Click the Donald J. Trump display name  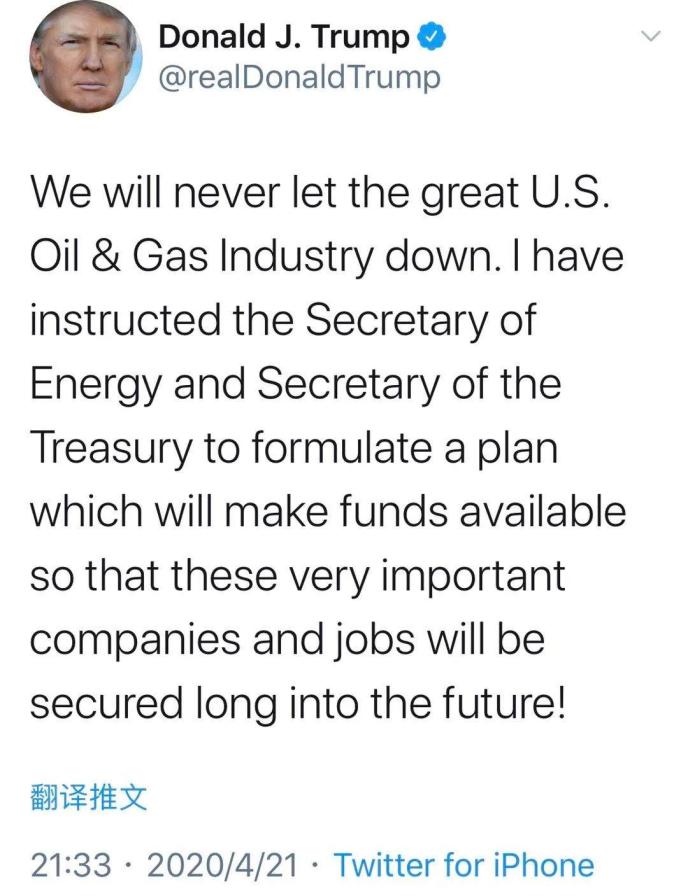(x=285, y=37)
